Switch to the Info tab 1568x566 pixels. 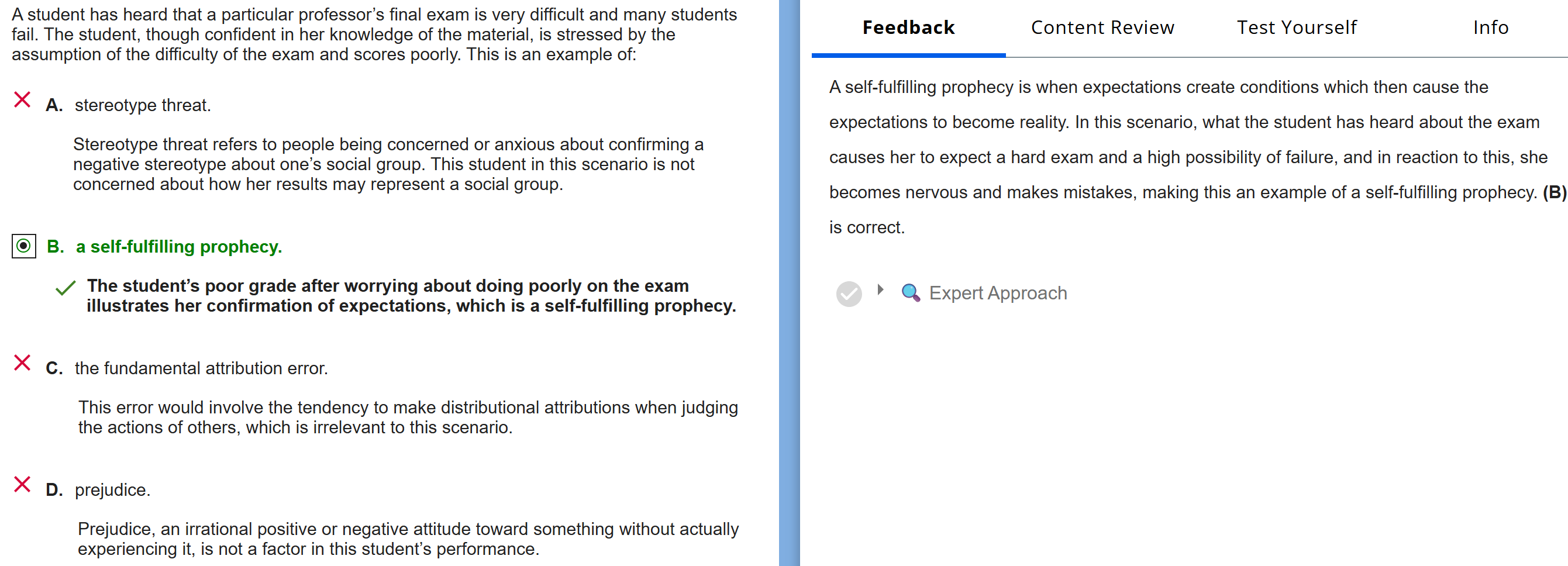1490,27
